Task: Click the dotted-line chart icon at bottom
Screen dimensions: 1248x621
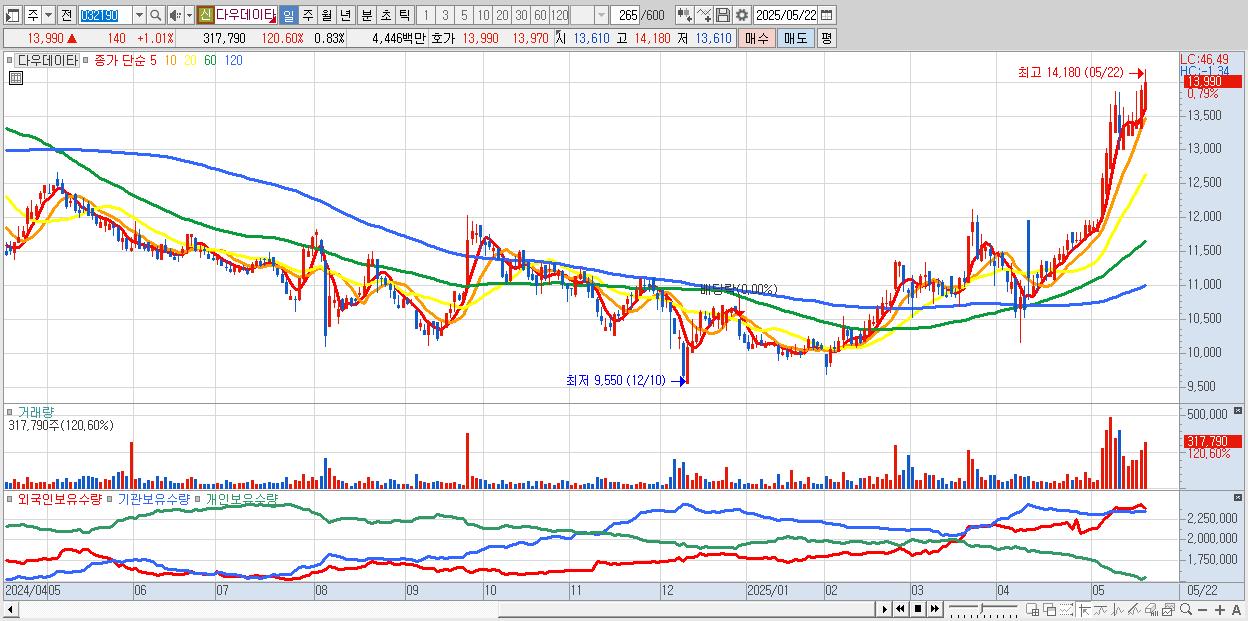Action: pyautogui.click(x=1066, y=609)
